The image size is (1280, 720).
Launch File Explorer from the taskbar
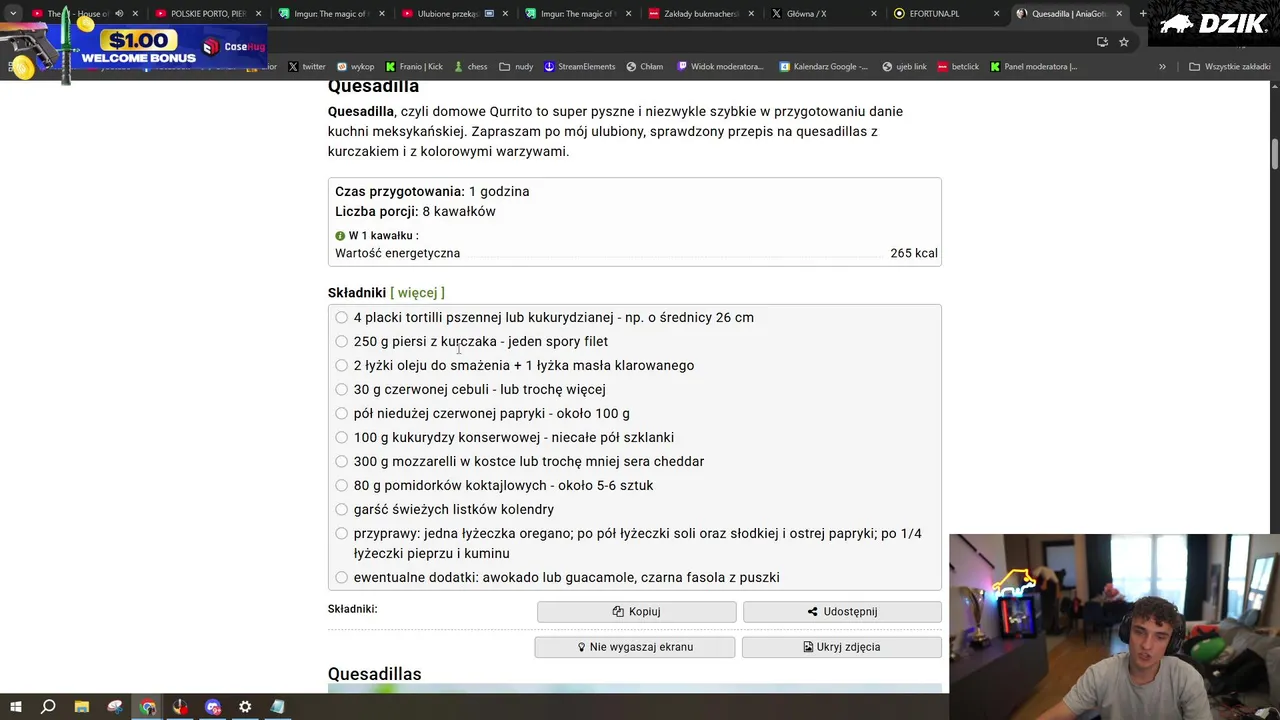82,707
